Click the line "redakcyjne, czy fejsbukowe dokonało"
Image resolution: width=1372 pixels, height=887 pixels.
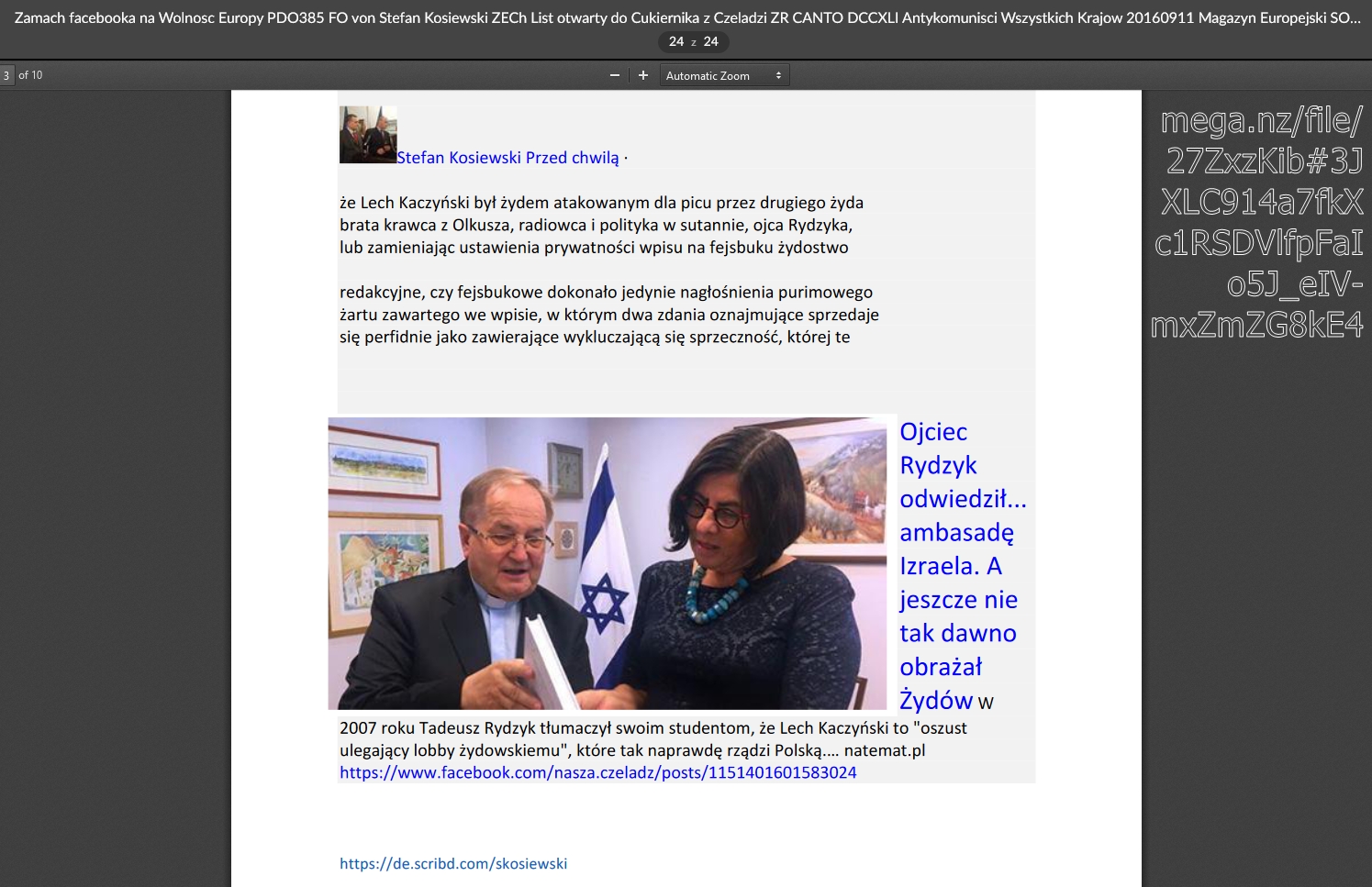coord(606,293)
